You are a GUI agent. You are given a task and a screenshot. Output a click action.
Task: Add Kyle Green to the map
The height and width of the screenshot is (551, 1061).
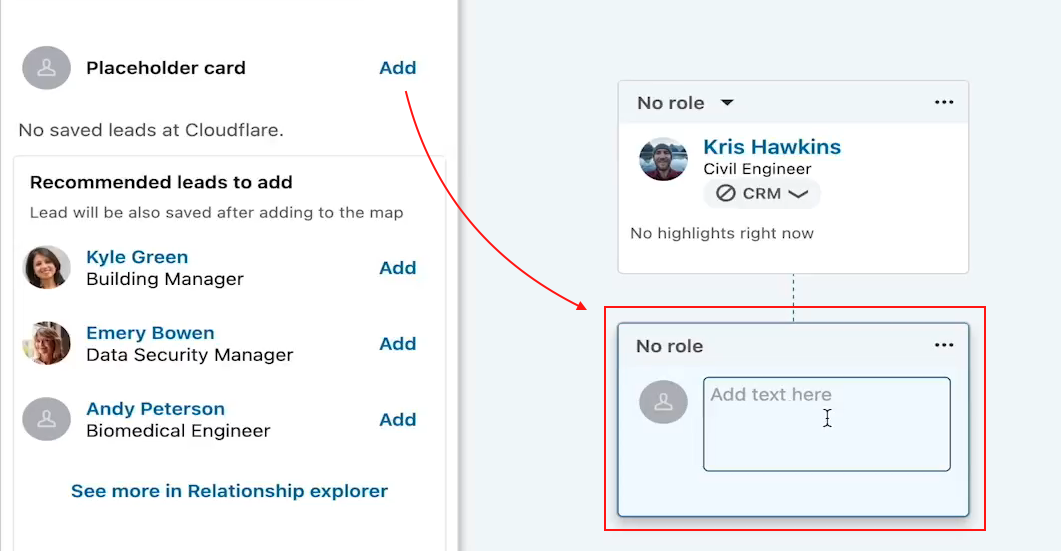(x=397, y=268)
